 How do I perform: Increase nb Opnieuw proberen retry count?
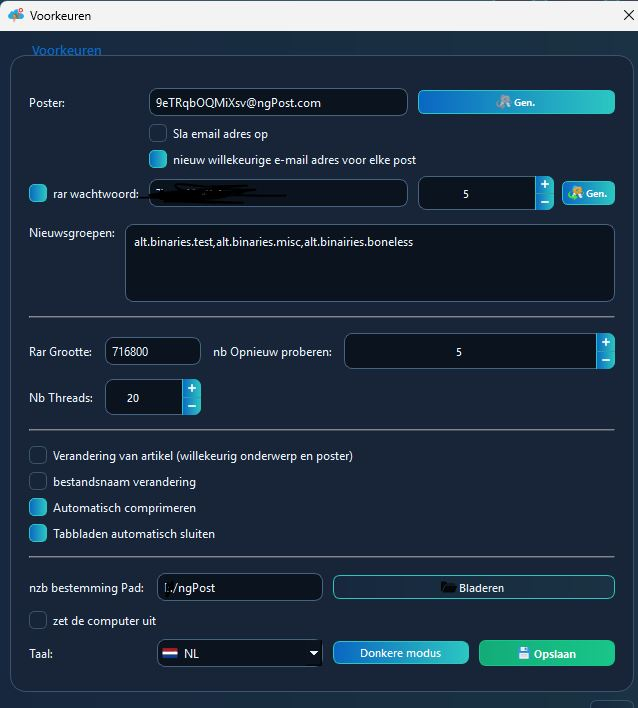point(605,343)
